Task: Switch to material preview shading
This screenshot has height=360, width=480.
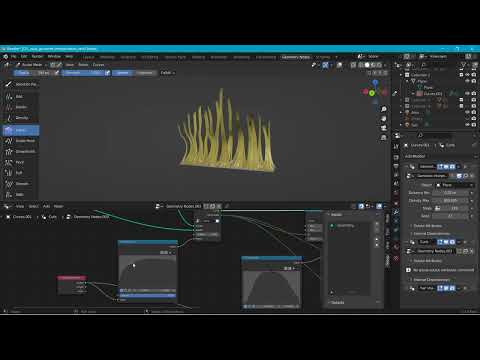Action: [373, 65]
